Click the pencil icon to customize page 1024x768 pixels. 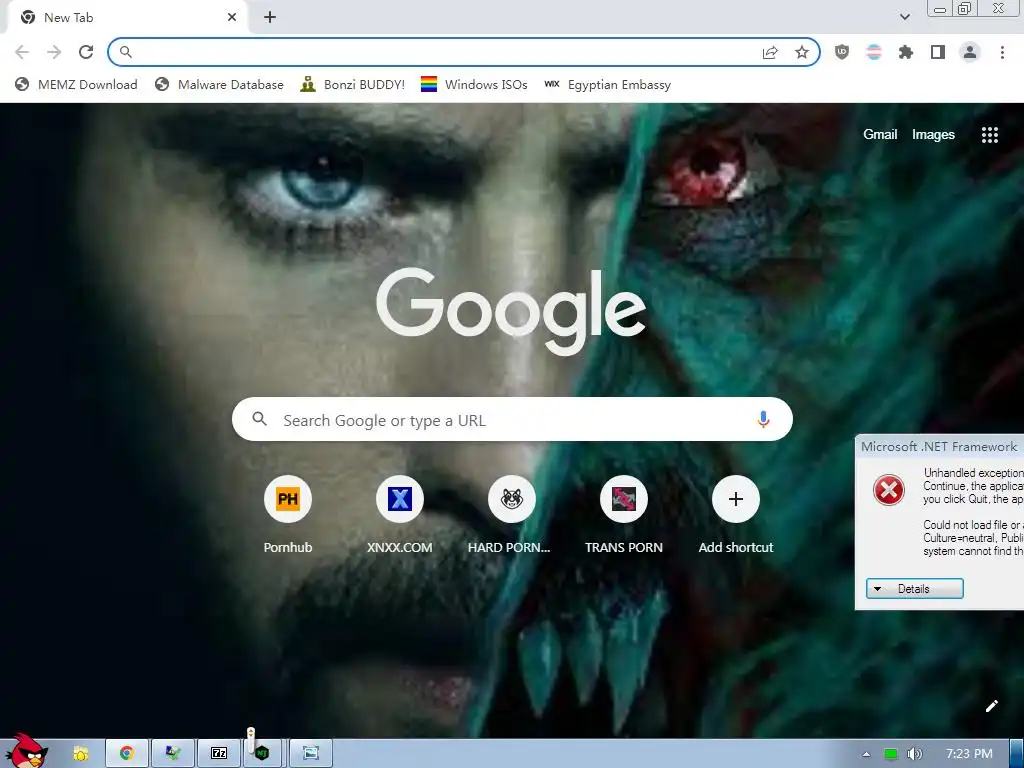991,706
